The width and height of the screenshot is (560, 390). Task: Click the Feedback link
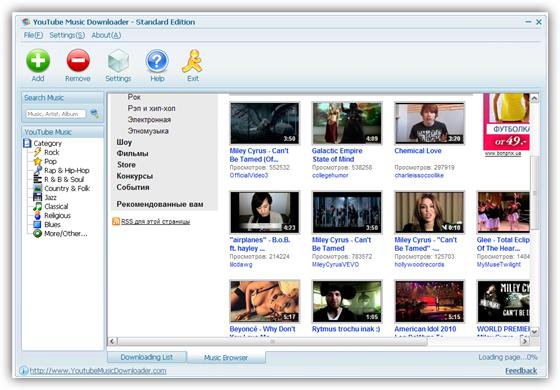click(x=521, y=371)
